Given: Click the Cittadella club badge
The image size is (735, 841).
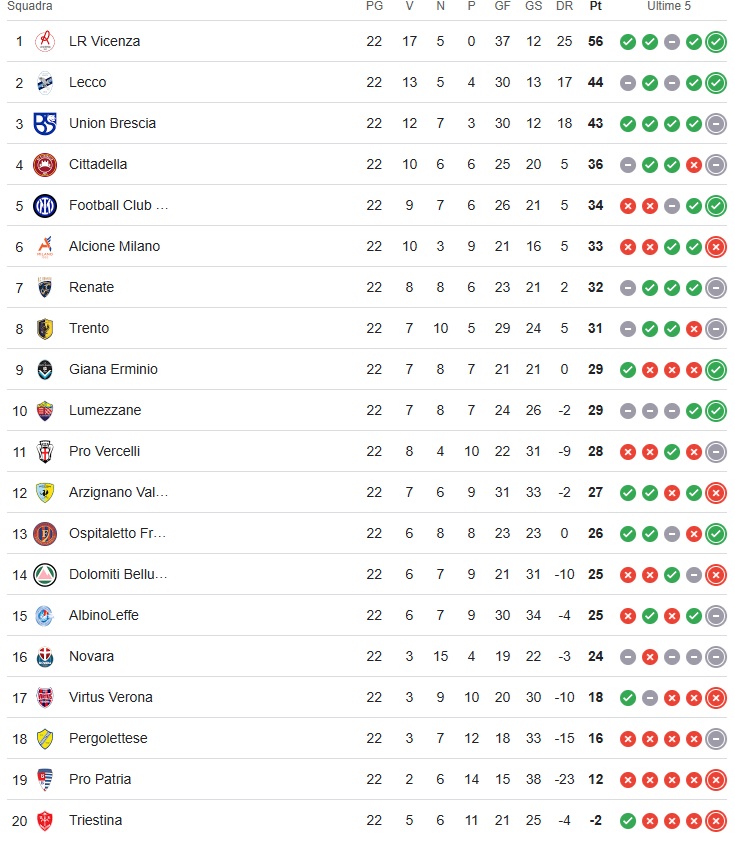Looking at the screenshot, I should click(45, 165).
